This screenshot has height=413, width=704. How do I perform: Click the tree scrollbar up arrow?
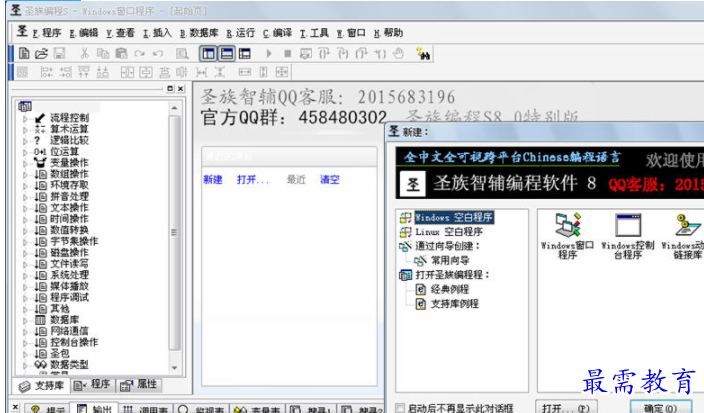coord(174,108)
